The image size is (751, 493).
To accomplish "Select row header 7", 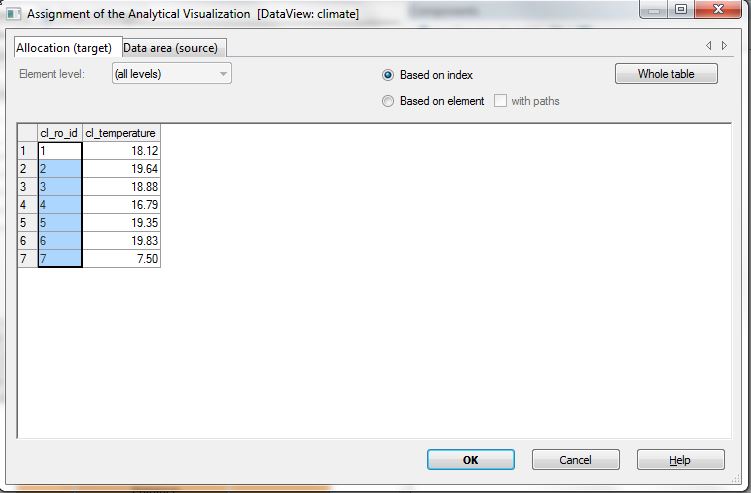I will coord(28,259).
